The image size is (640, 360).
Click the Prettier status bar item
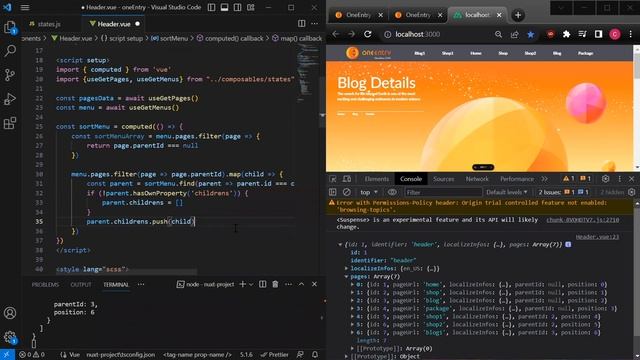click(274, 355)
